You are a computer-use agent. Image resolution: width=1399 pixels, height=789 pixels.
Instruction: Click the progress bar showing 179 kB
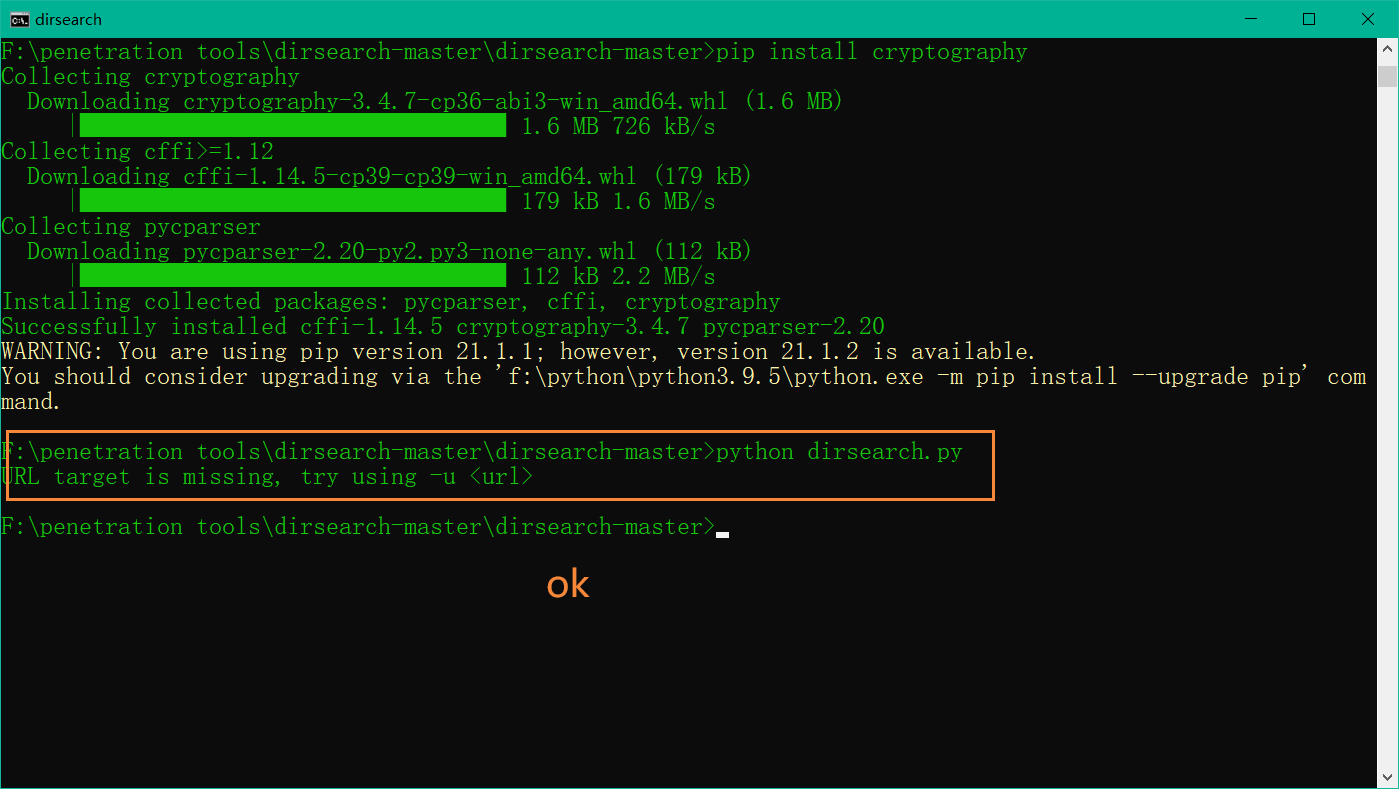292,201
